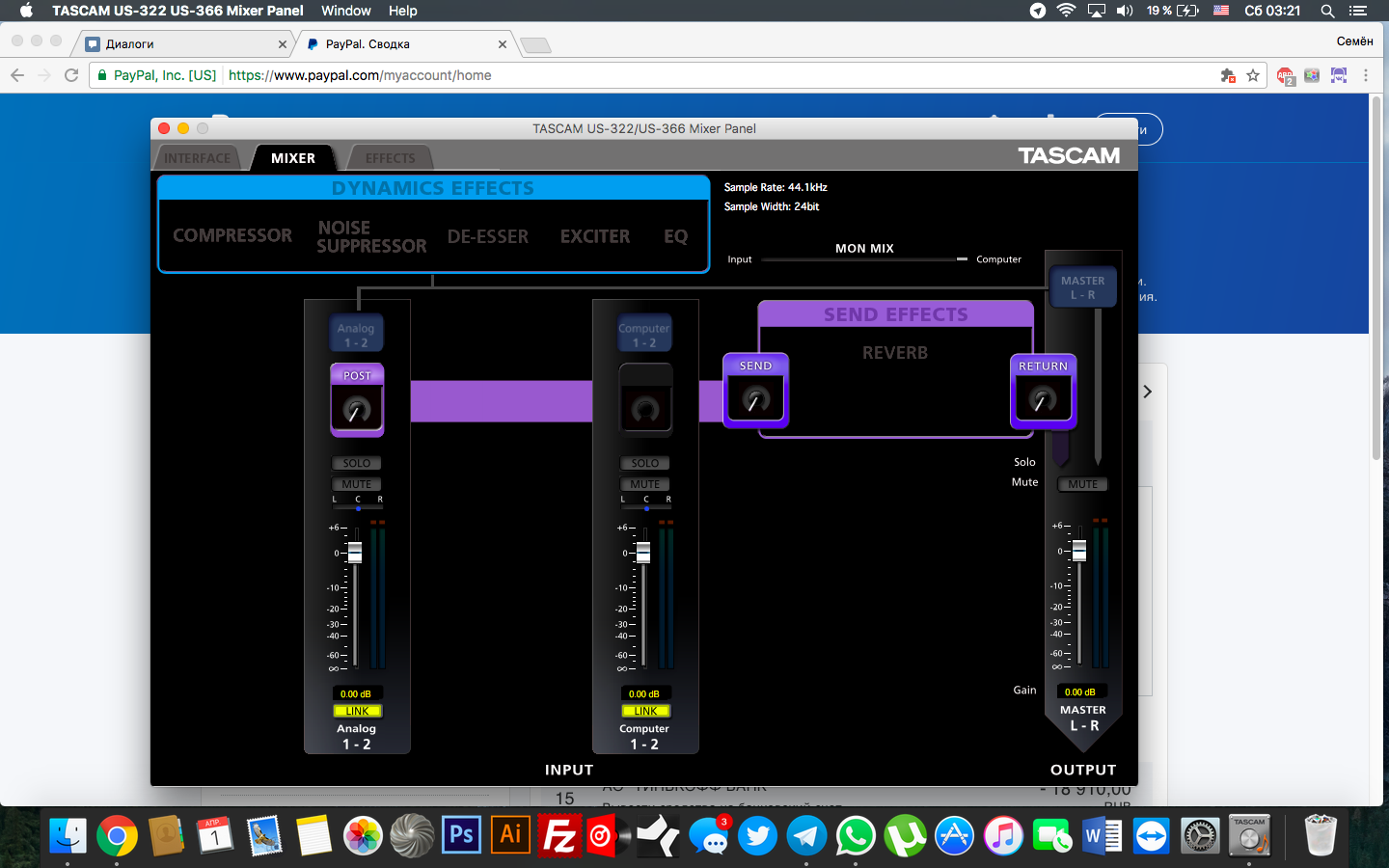Open Microsoft Word from the dock
The width and height of the screenshot is (1389, 868).
tap(1102, 835)
